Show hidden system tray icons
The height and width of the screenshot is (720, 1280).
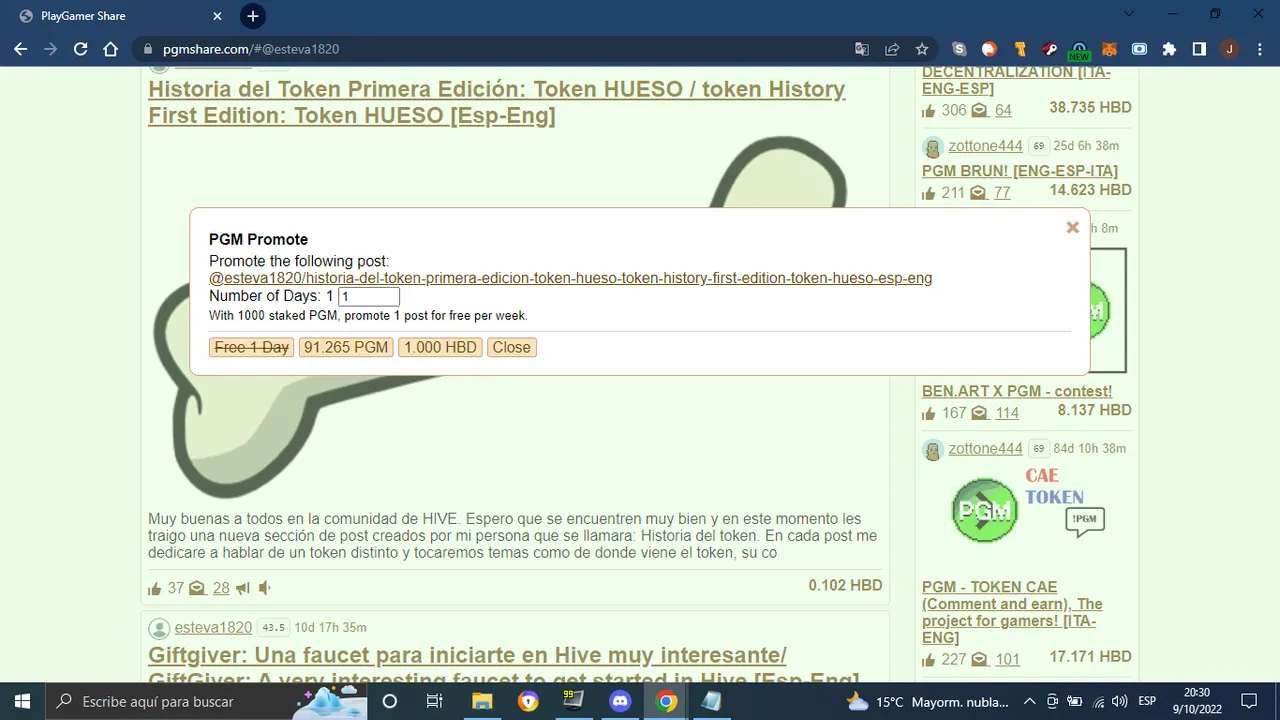click(1030, 701)
